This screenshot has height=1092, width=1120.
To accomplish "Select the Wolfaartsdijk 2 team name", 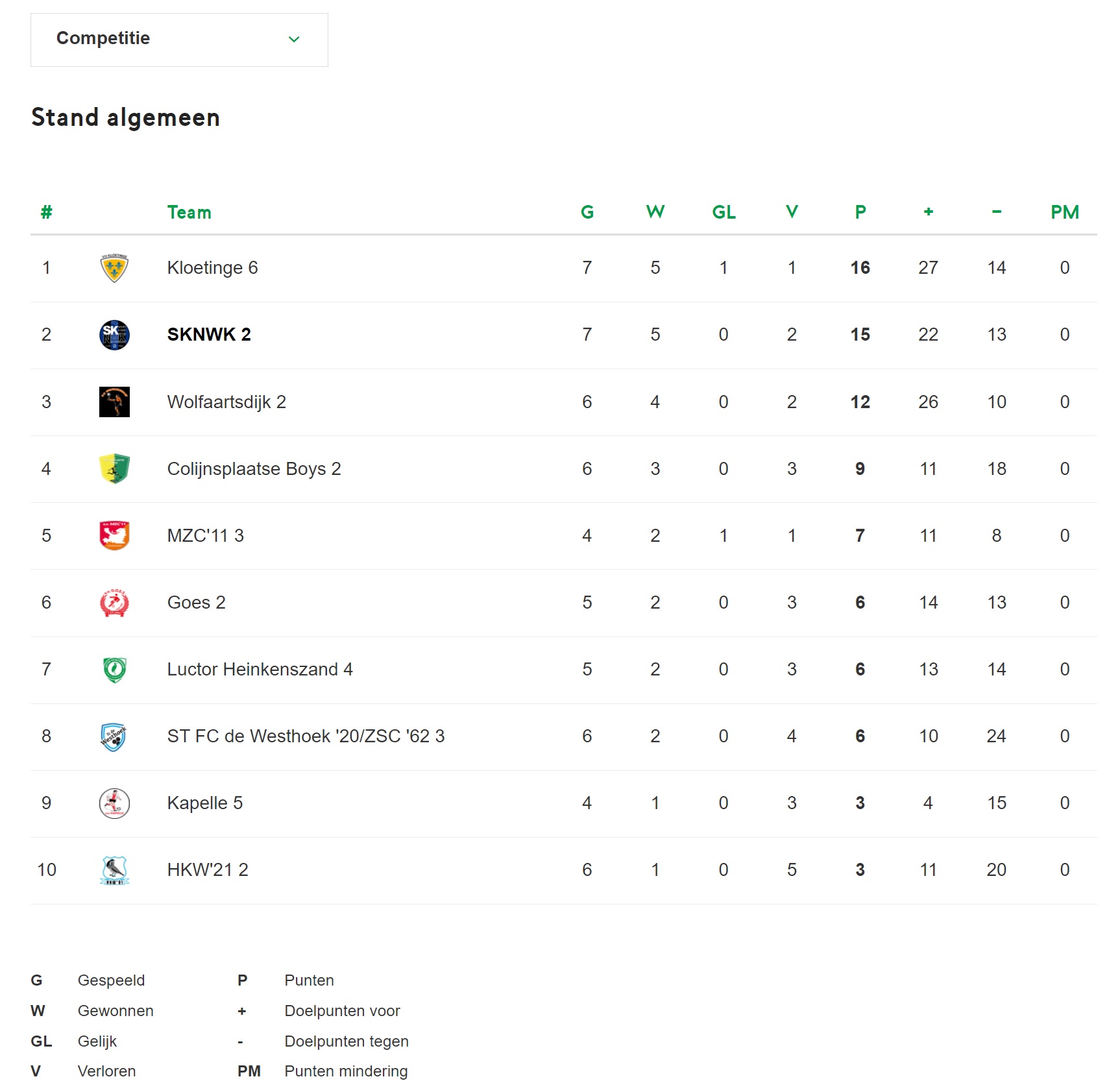I will click(226, 402).
